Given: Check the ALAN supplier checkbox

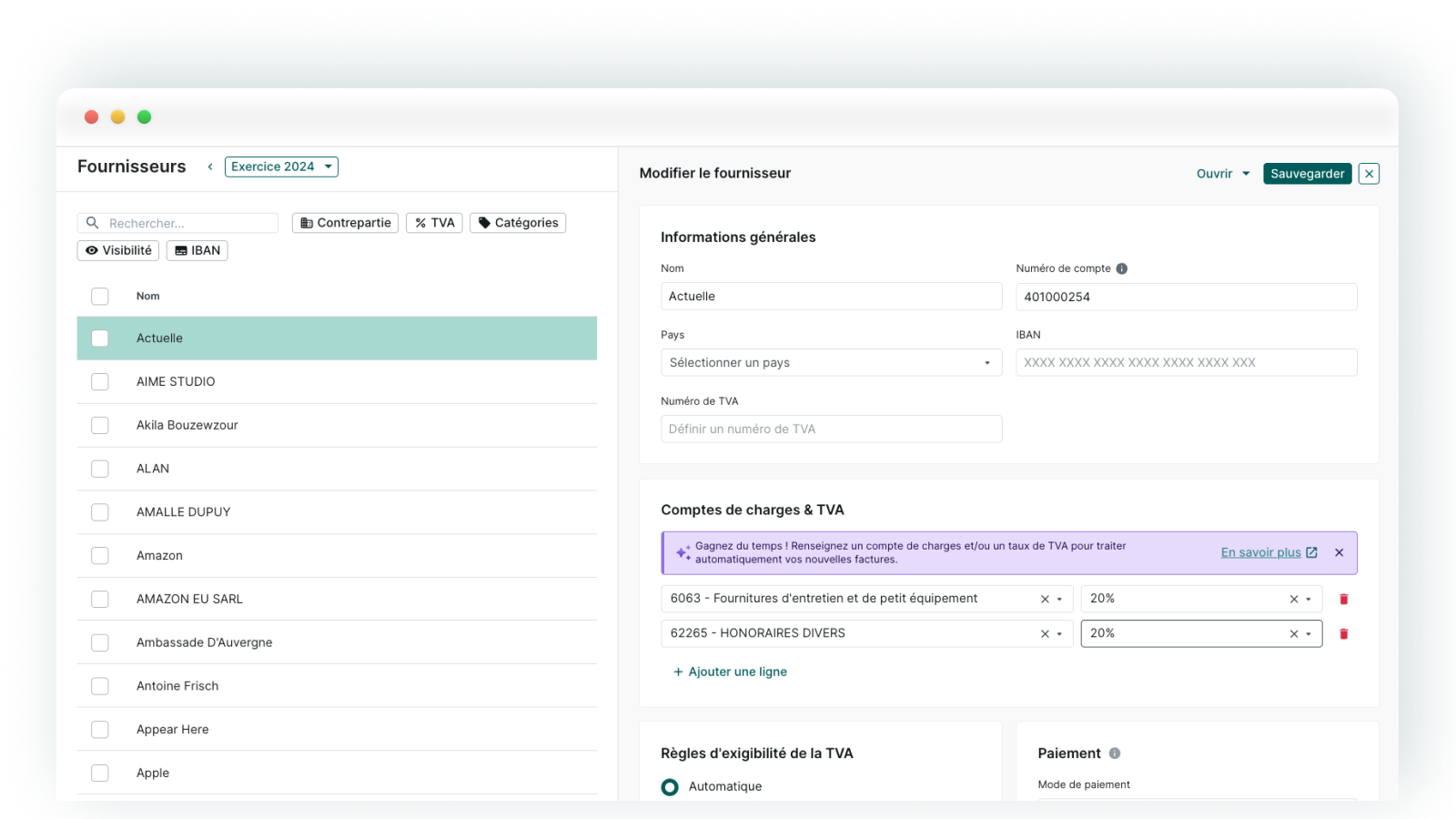Looking at the screenshot, I should click(100, 469).
